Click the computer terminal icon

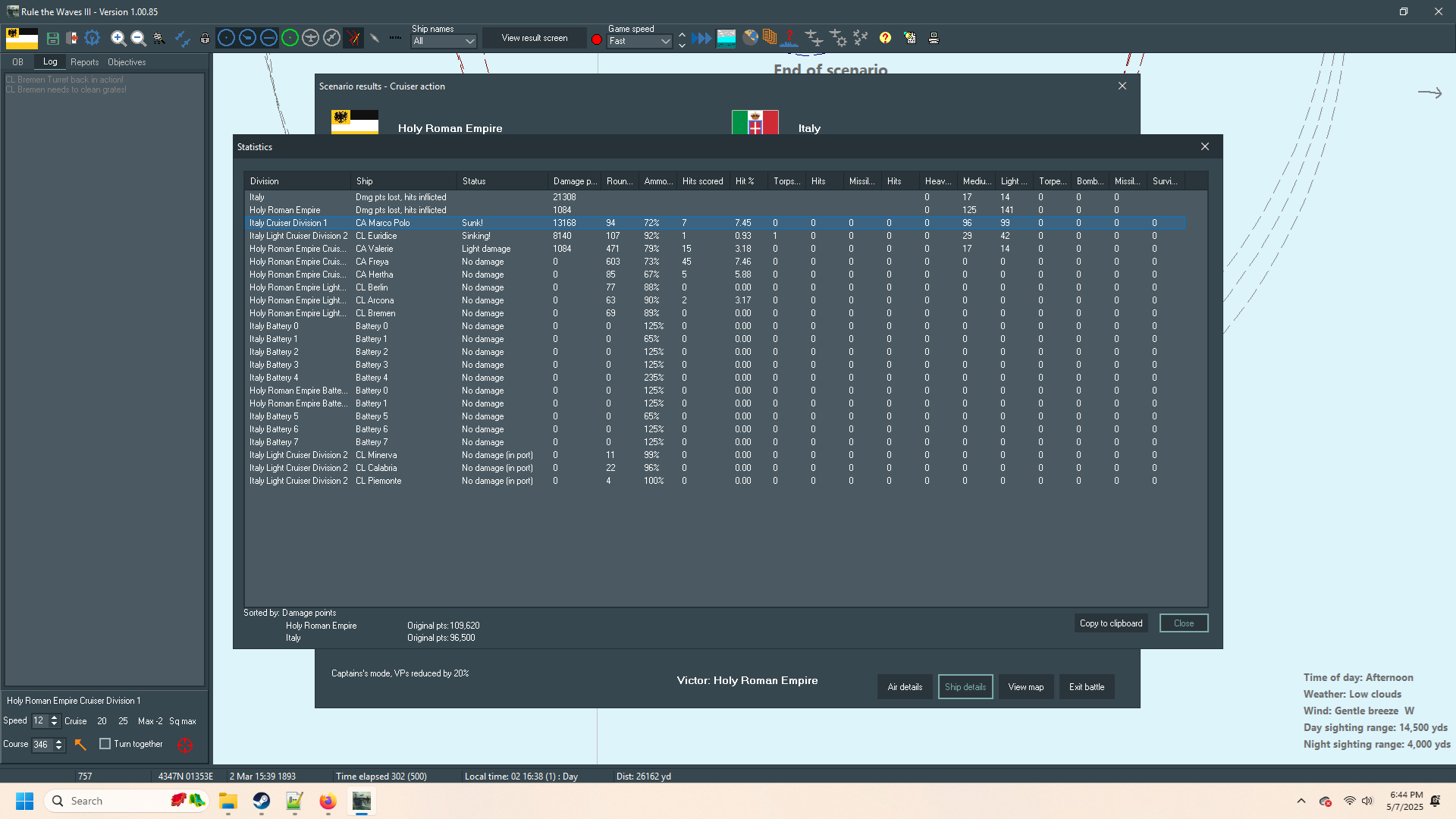(x=934, y=38)
